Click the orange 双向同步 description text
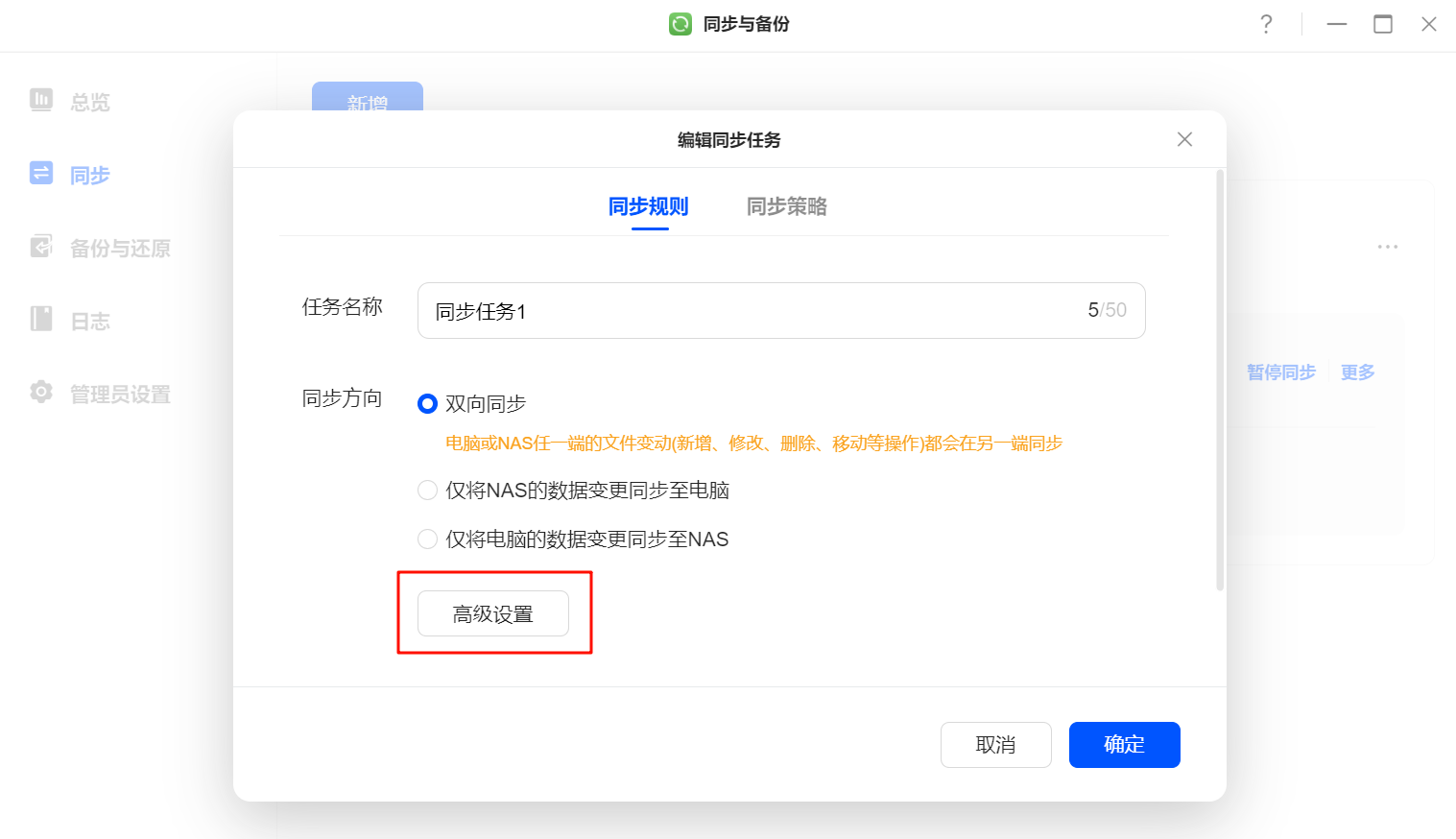 (753, 443)
